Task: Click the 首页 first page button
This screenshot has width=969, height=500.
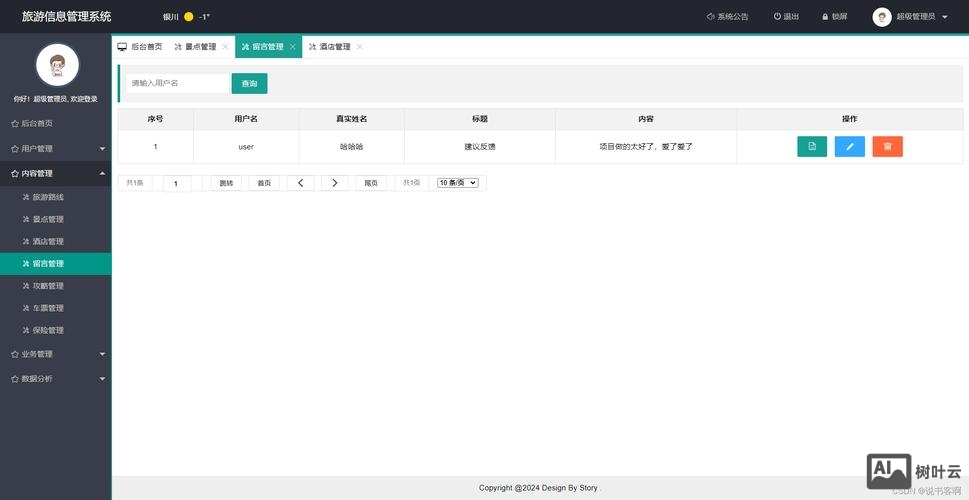Action: coord(264,183)
